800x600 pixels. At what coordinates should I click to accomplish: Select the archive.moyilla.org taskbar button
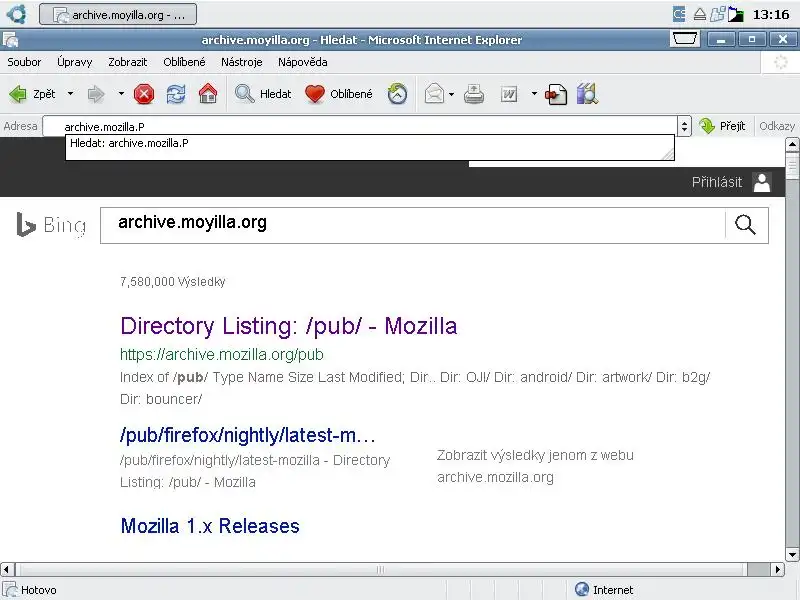118,14
